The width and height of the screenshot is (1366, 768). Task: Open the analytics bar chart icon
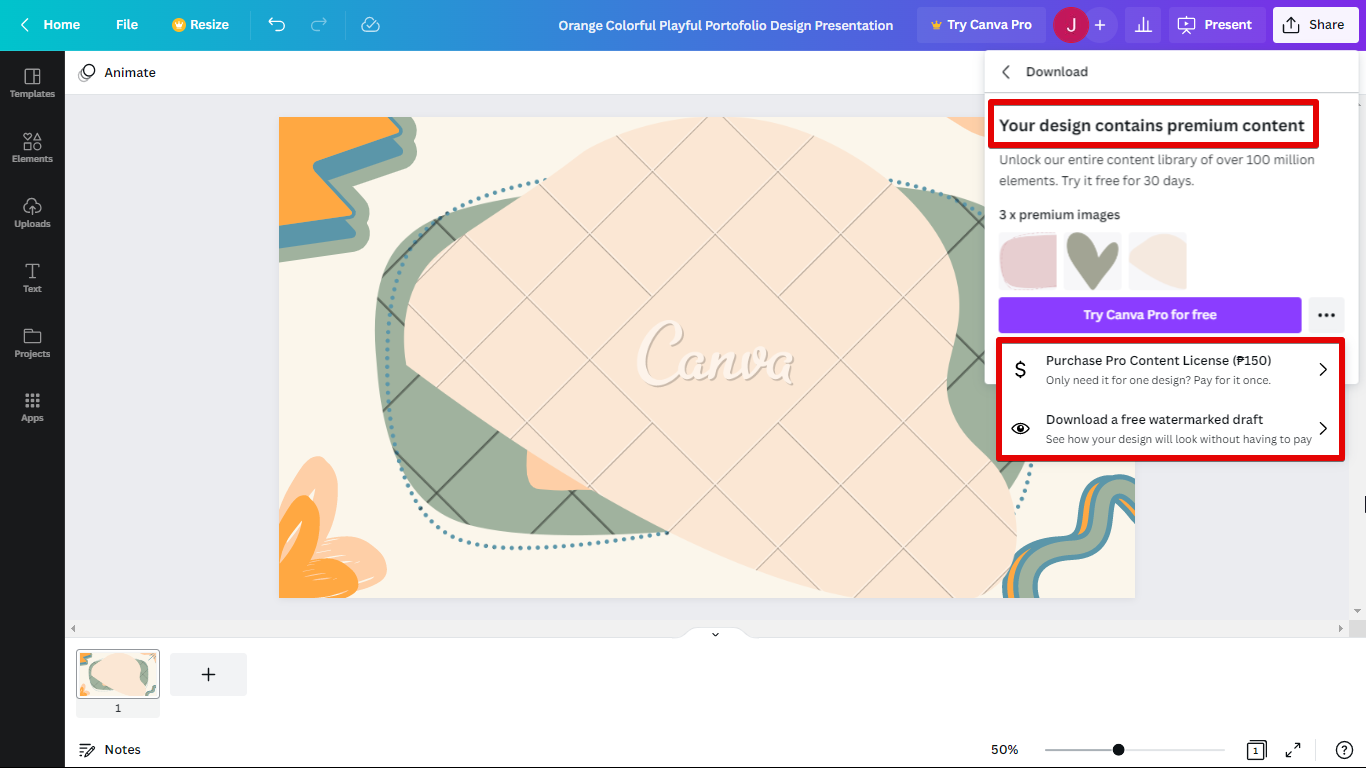tap(1142, 25)
